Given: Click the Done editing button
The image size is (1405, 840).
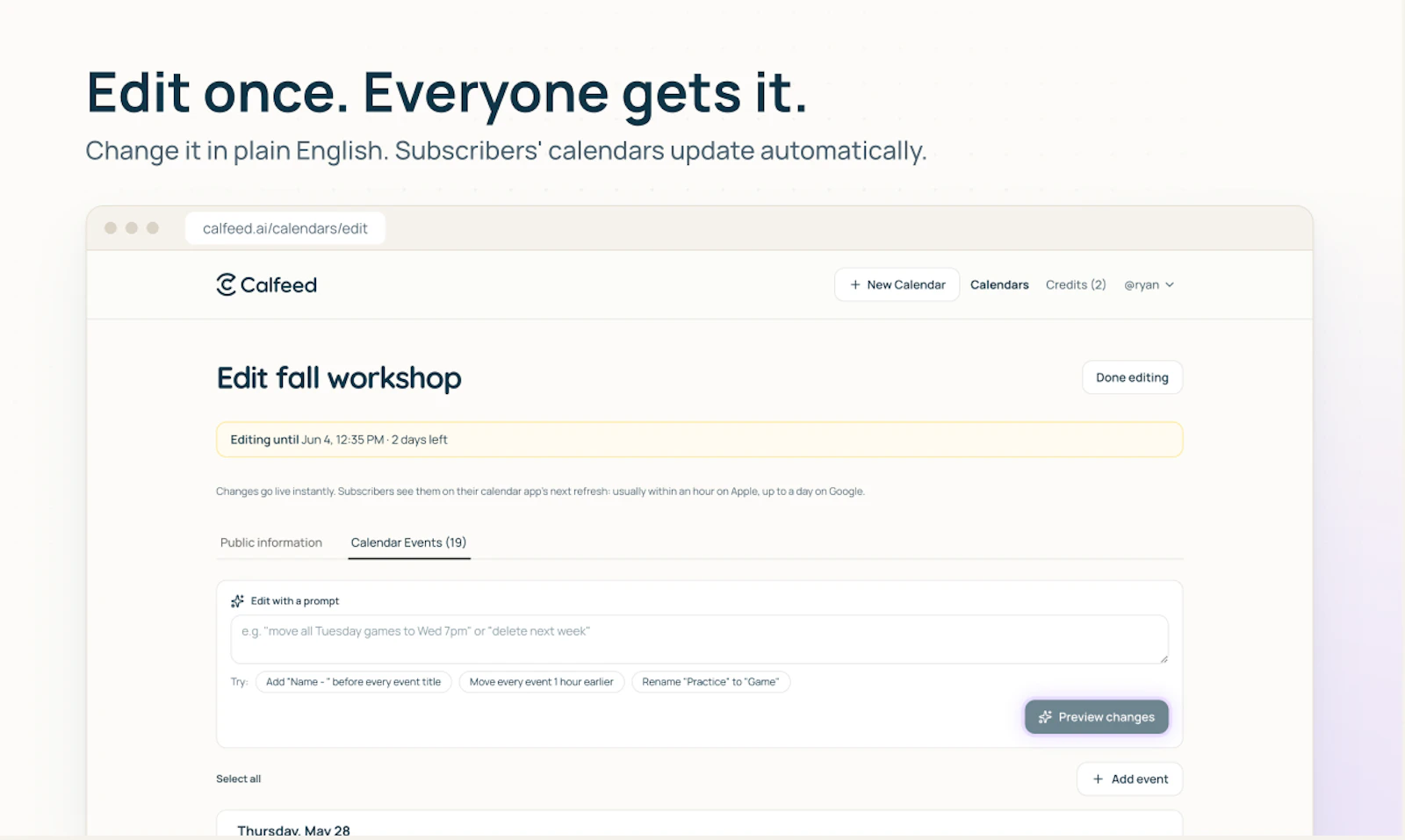Looking at the screenshot, I should click(x=1132, y=377).
